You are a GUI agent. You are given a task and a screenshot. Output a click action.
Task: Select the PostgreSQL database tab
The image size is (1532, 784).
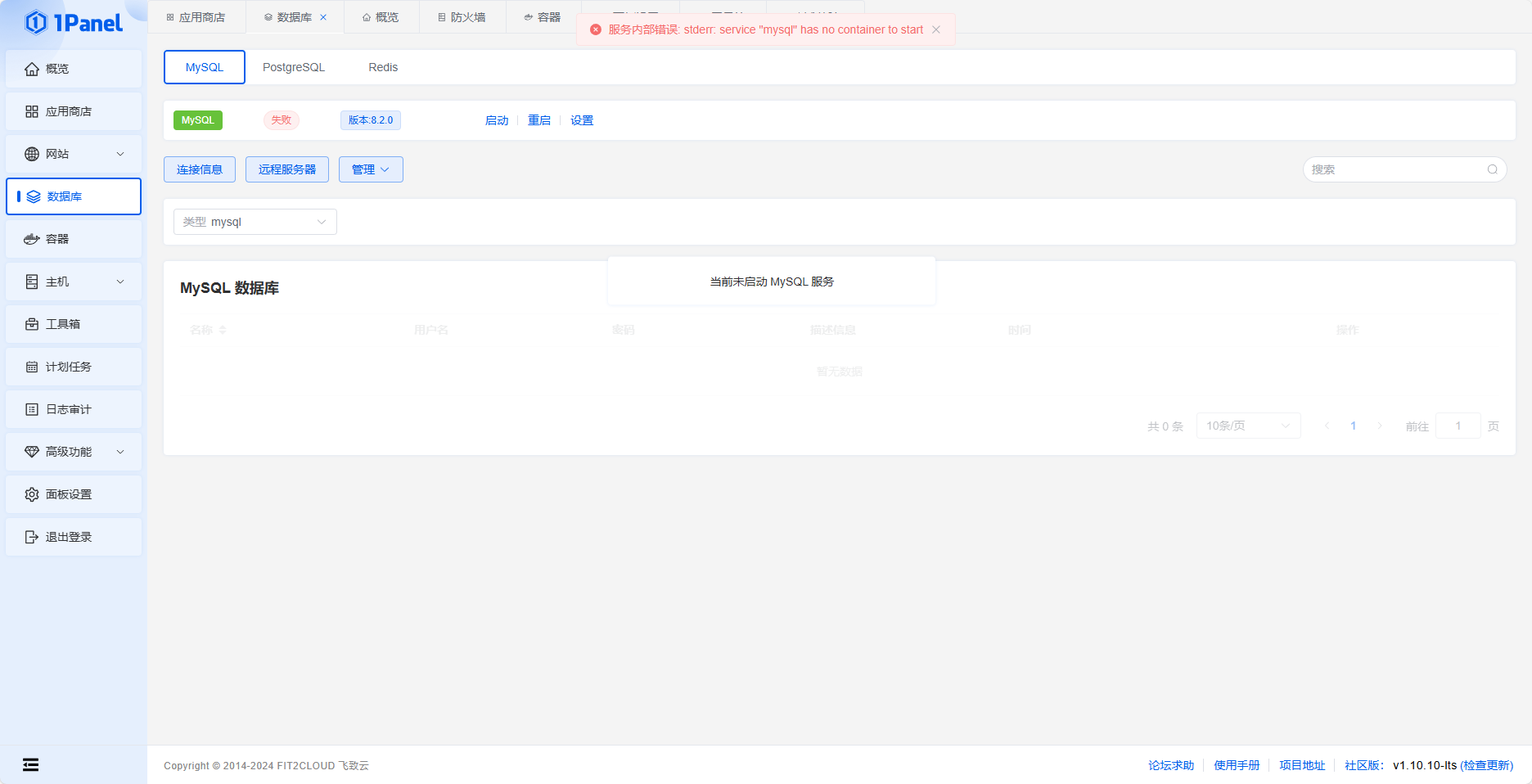[x=294, y=67]
